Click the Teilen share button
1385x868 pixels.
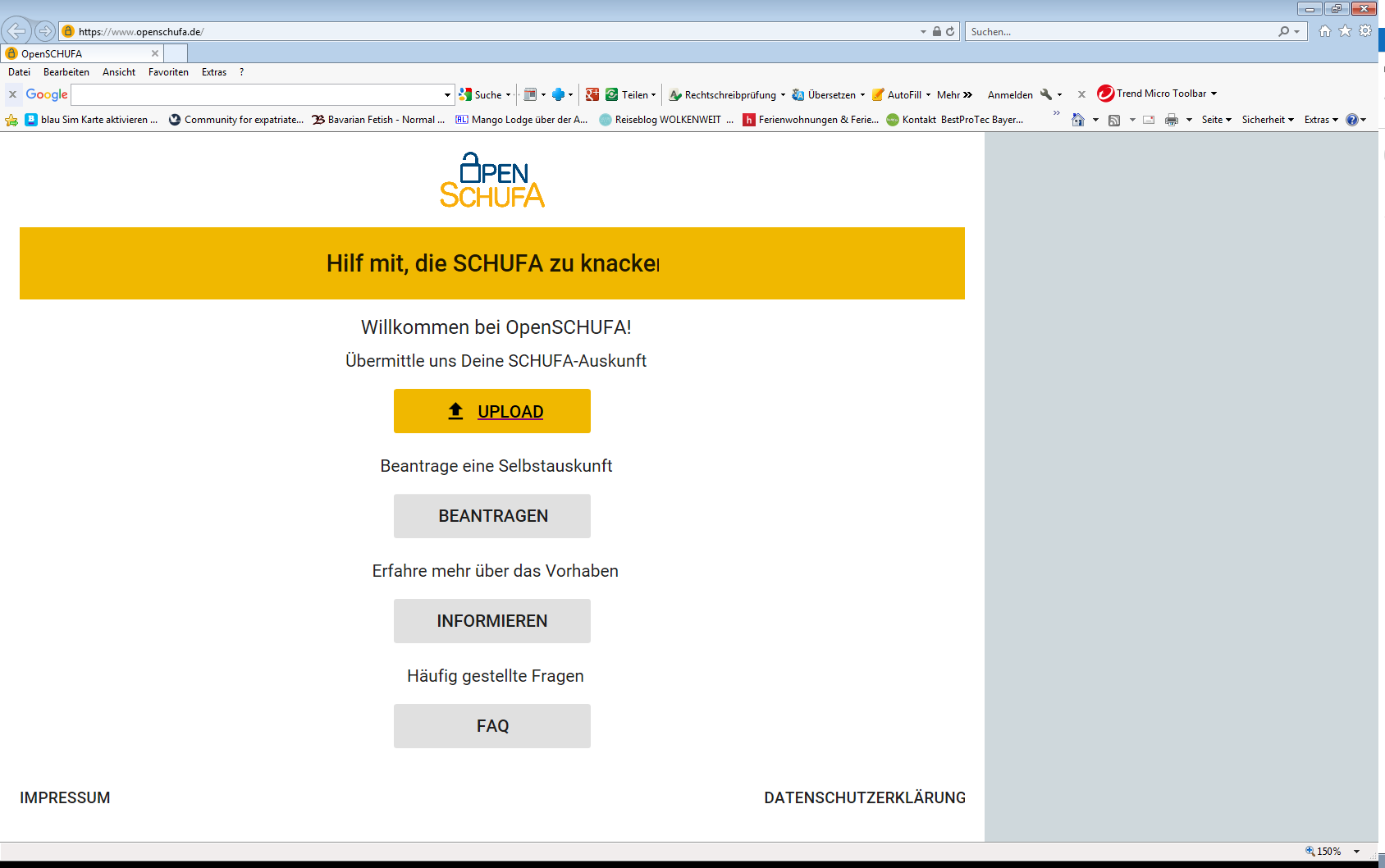pyautogui.click(x=627, y=94)
